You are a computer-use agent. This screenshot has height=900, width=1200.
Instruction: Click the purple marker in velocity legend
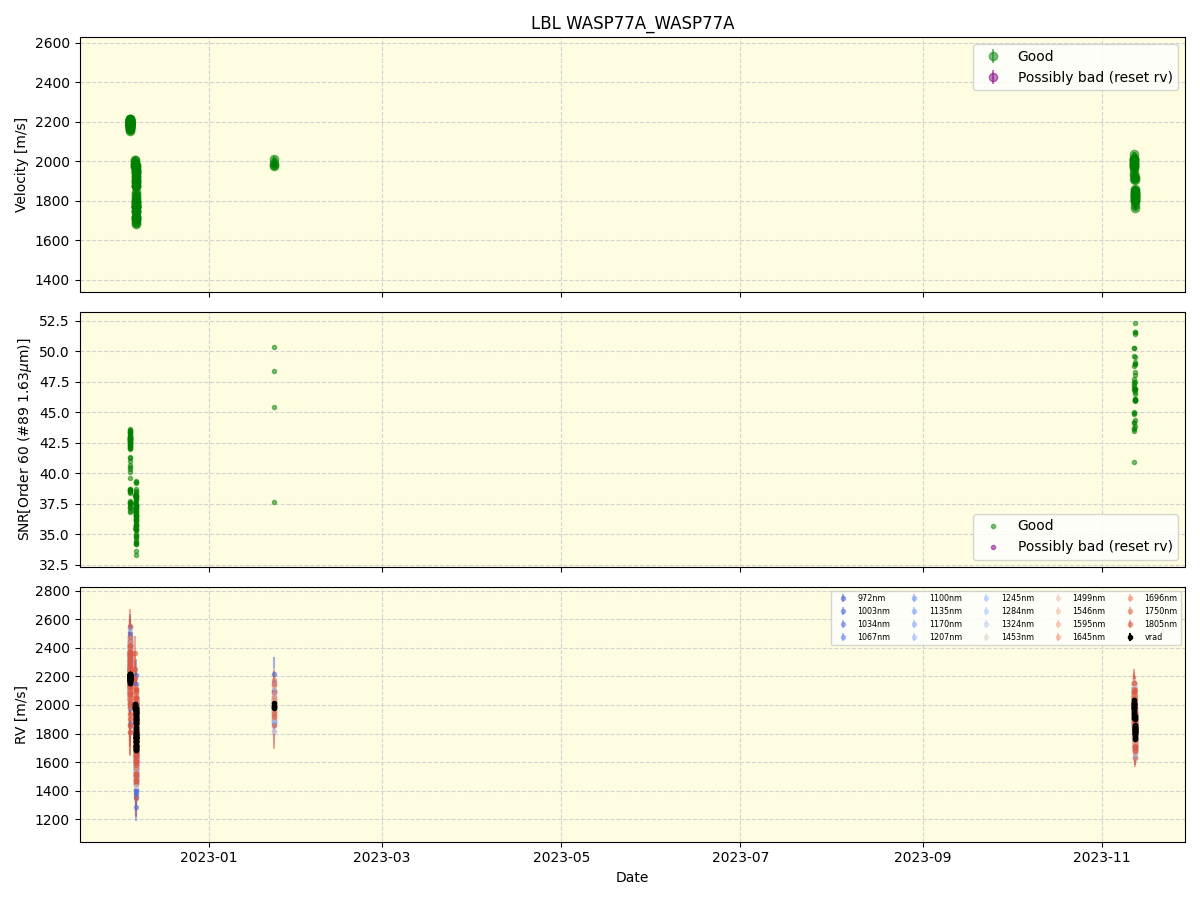[993, 77]
